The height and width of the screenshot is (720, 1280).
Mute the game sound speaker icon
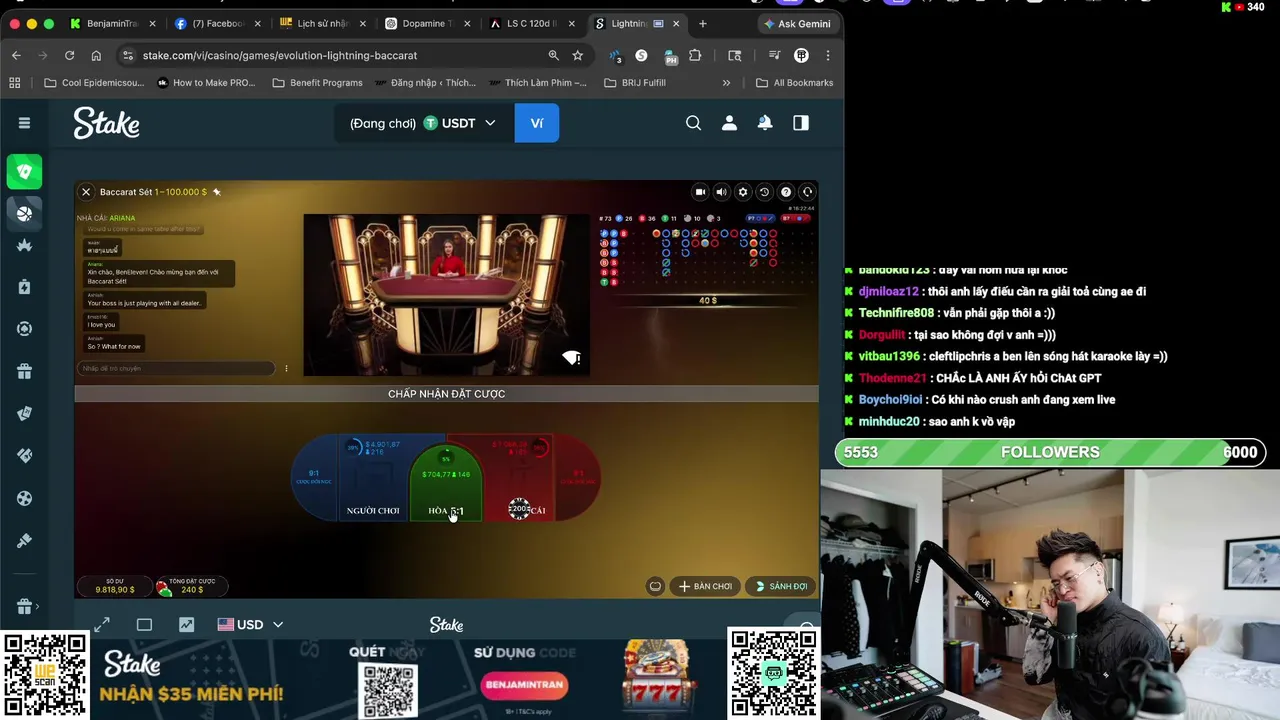click(x=721, y=192)
